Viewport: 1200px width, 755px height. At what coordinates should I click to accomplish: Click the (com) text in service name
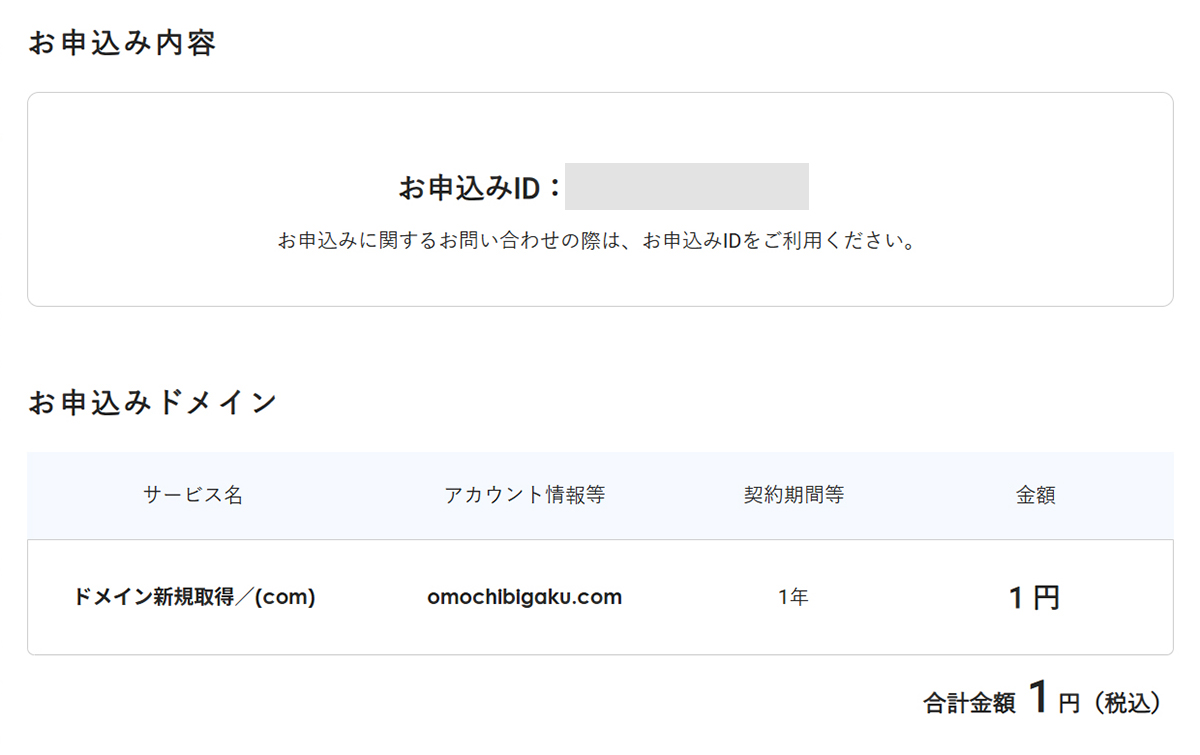point(285,598)
